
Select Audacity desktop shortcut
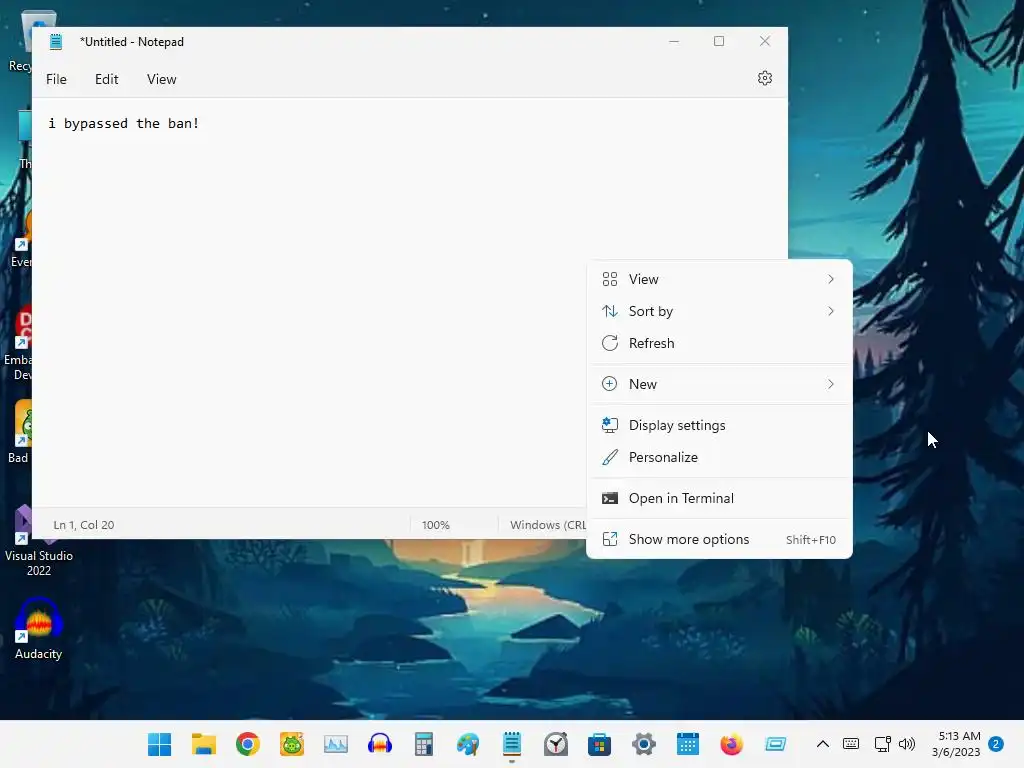(x=39, y=629)
